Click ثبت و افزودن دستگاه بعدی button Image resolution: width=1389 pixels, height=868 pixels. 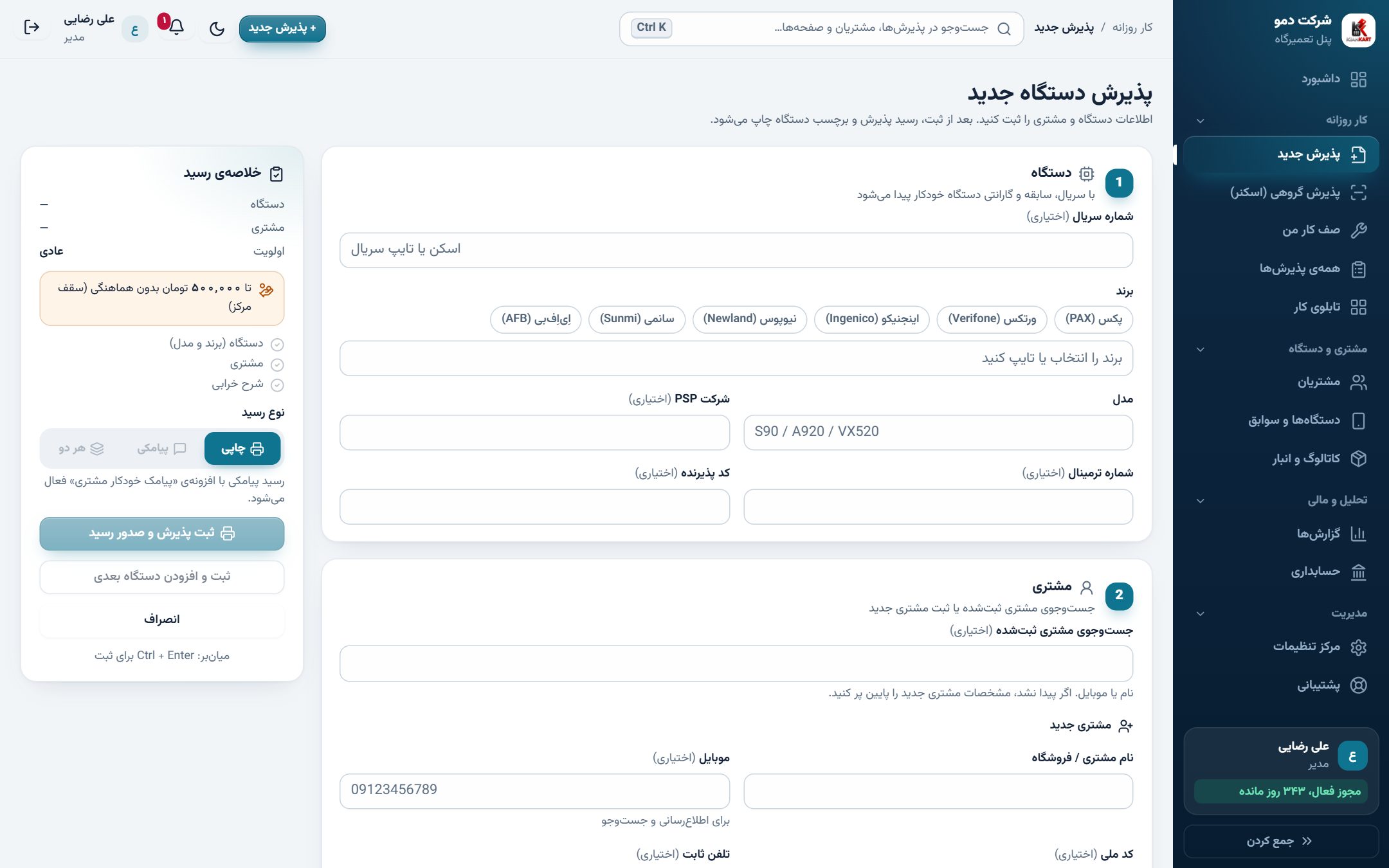[x=162, y=577]
